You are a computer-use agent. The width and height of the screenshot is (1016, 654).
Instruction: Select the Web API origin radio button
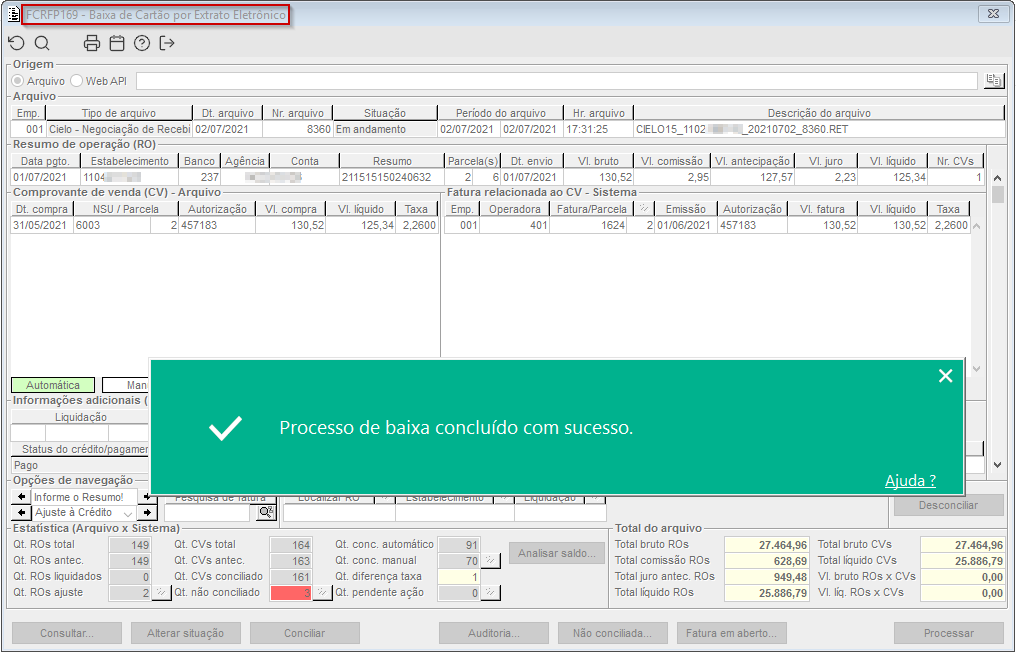tap(77, 80)
